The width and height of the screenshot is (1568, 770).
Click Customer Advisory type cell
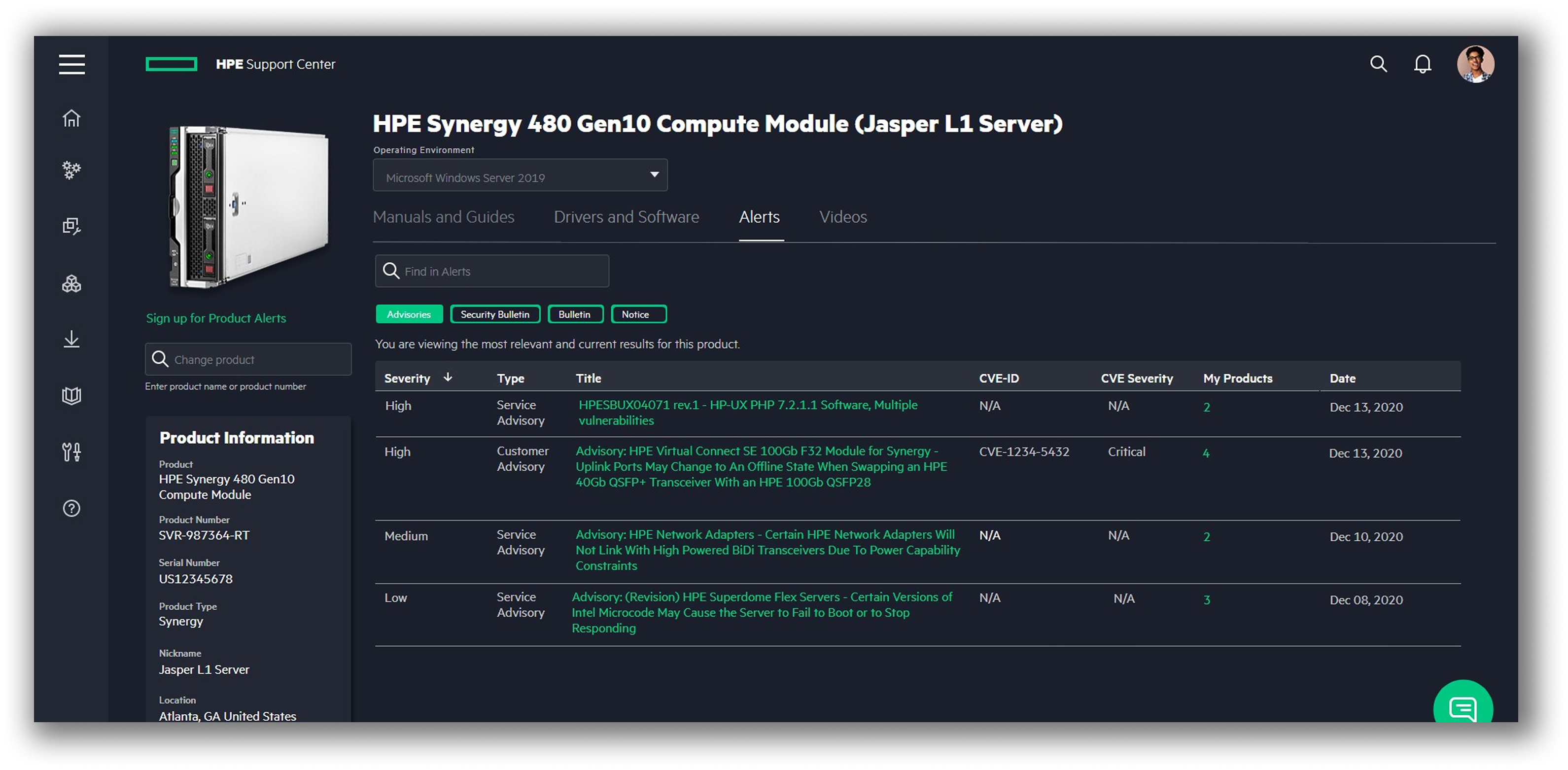[523, 458]
